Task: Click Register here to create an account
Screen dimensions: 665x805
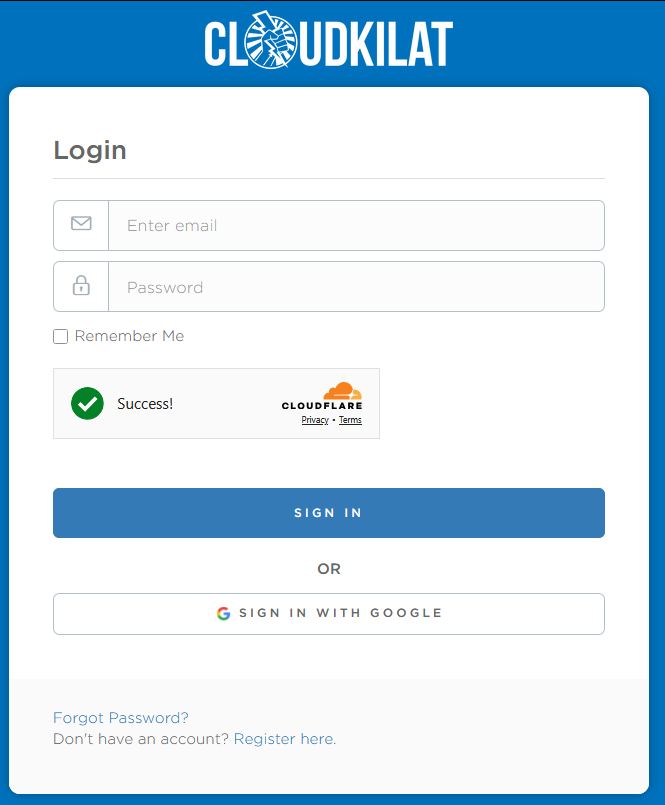Action: (283, 738)
